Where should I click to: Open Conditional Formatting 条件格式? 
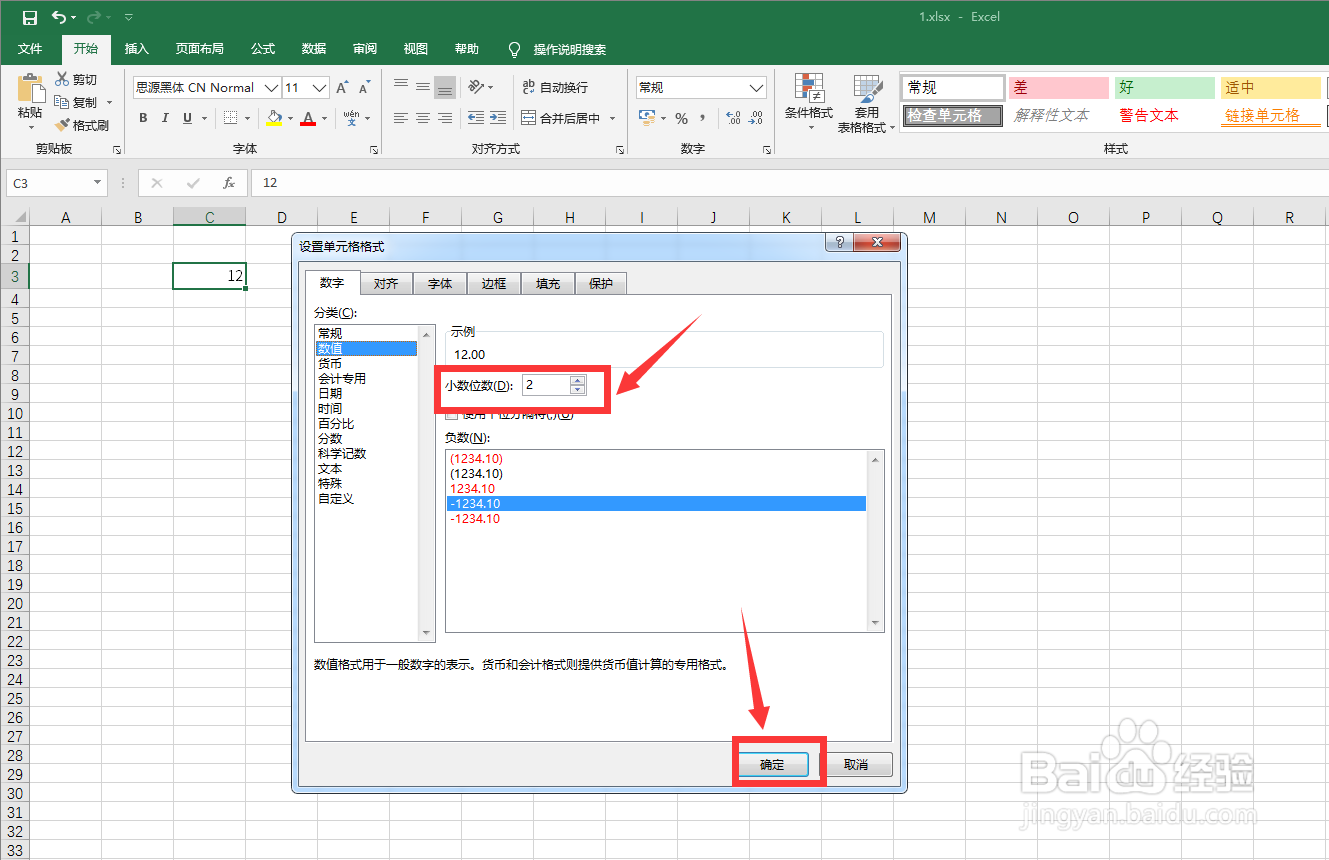pyautogui.click(x=808, y=103)
